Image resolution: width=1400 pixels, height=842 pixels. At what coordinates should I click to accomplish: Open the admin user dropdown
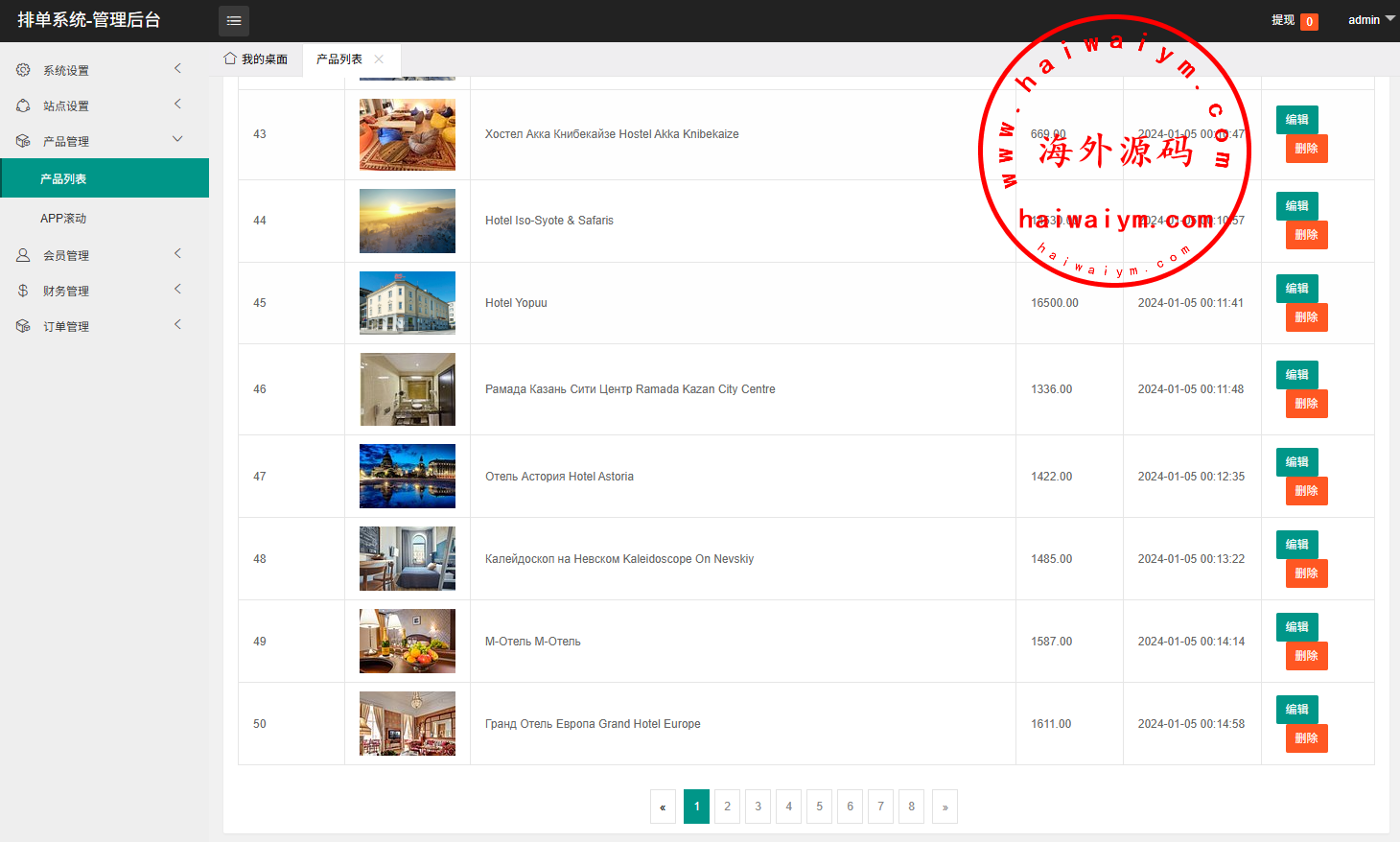pyautogui.click(x=1371, y=20)
